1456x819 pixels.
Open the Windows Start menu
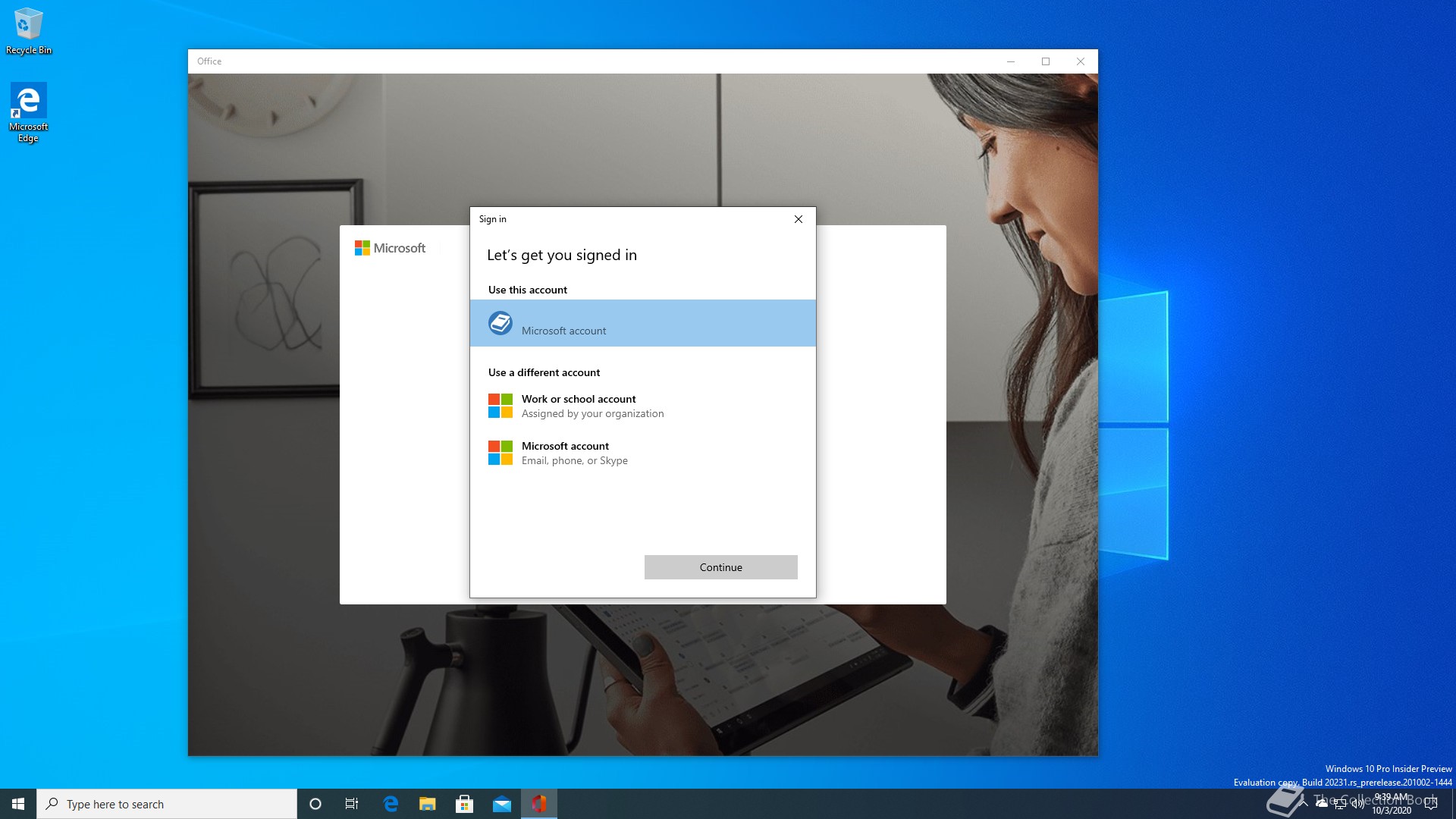point(18,804)
